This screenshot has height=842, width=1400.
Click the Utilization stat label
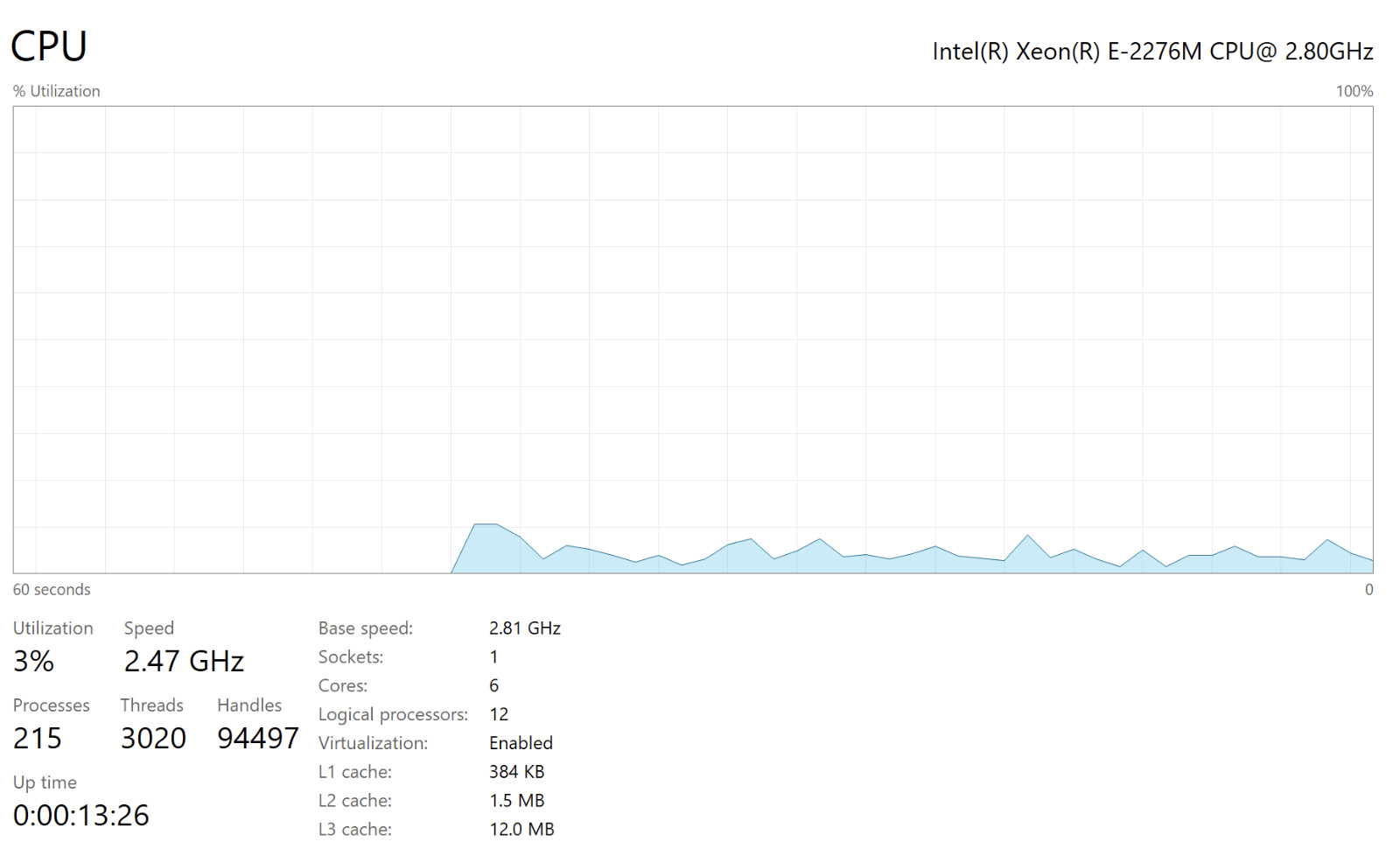[52, 628]
